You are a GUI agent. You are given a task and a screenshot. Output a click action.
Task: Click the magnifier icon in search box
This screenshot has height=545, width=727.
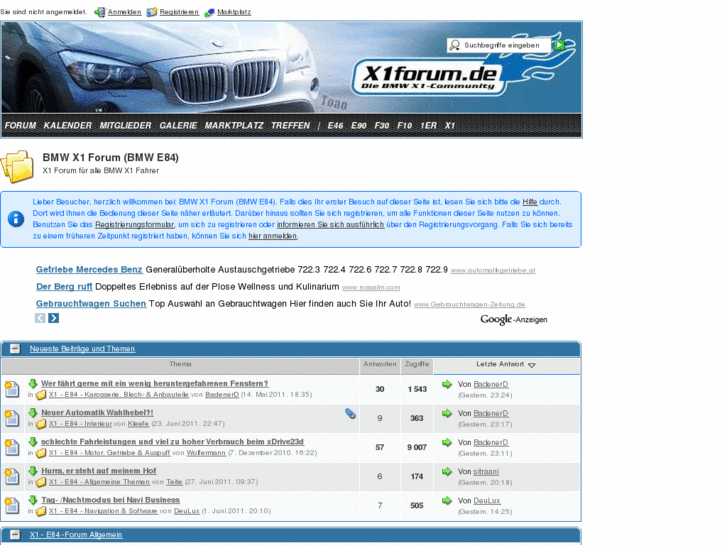pos(455,45)
